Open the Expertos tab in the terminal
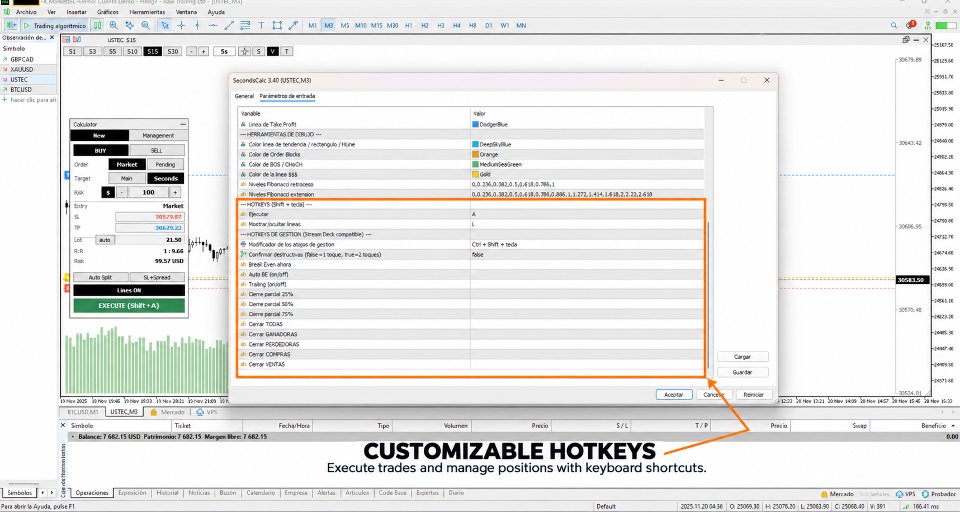Image resolution: width=960 pixels, height=512 pixels. coord(427,493)
